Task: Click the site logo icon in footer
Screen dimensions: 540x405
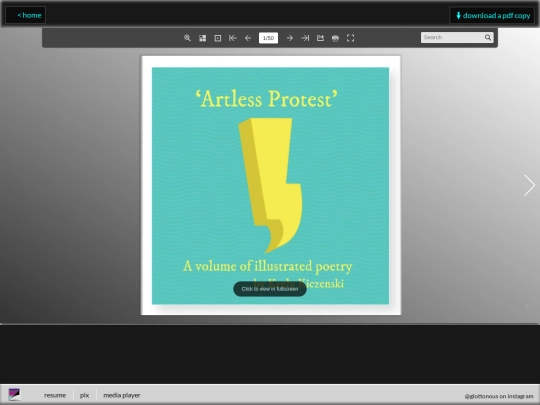Action: tap(14, 395)
